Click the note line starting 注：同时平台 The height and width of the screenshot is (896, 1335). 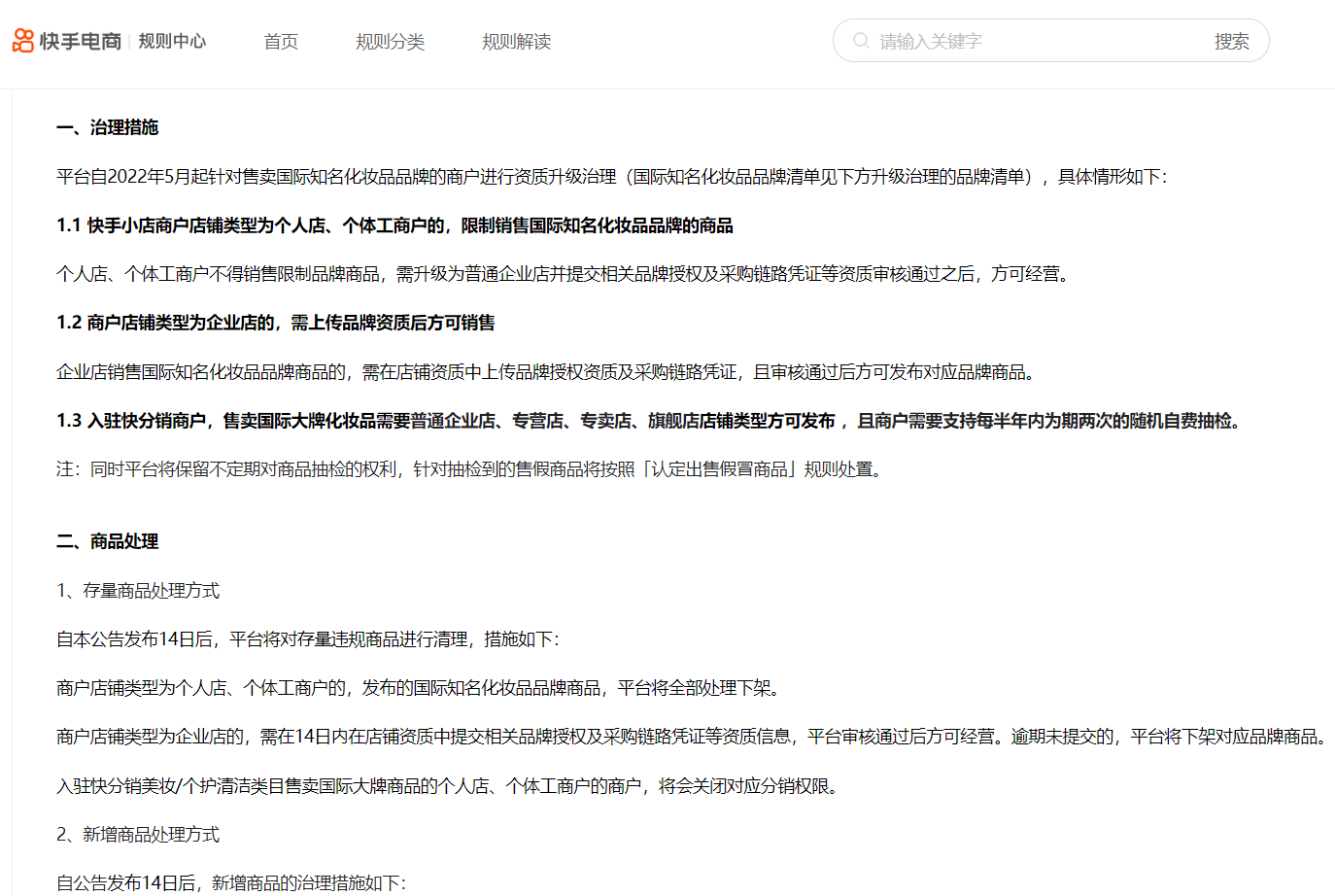(x=470, y=469)
